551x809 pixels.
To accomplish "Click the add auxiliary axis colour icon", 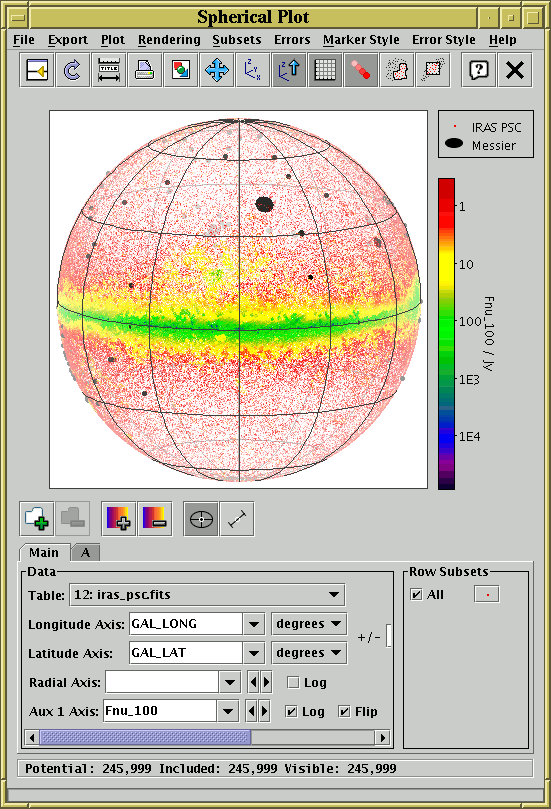I will coord(119,519).
